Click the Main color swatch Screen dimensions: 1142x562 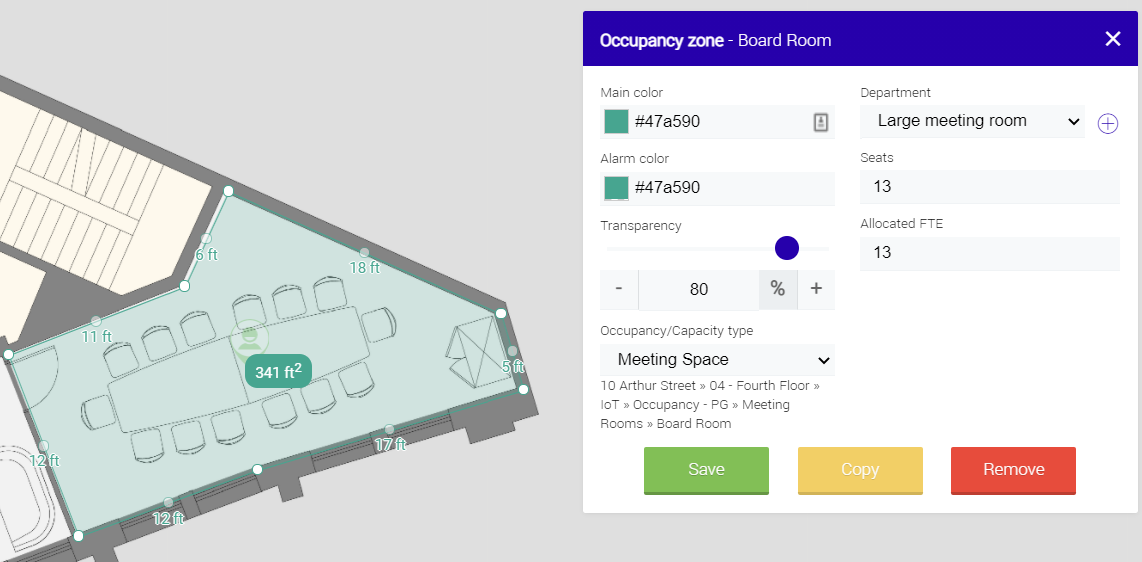pos(616,122)
